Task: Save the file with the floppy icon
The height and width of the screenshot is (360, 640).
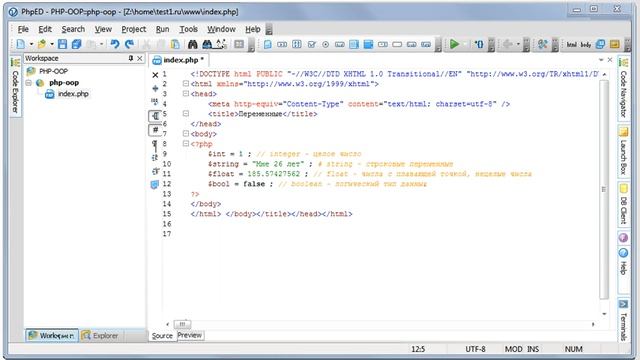Action: (x=62, y=44)
